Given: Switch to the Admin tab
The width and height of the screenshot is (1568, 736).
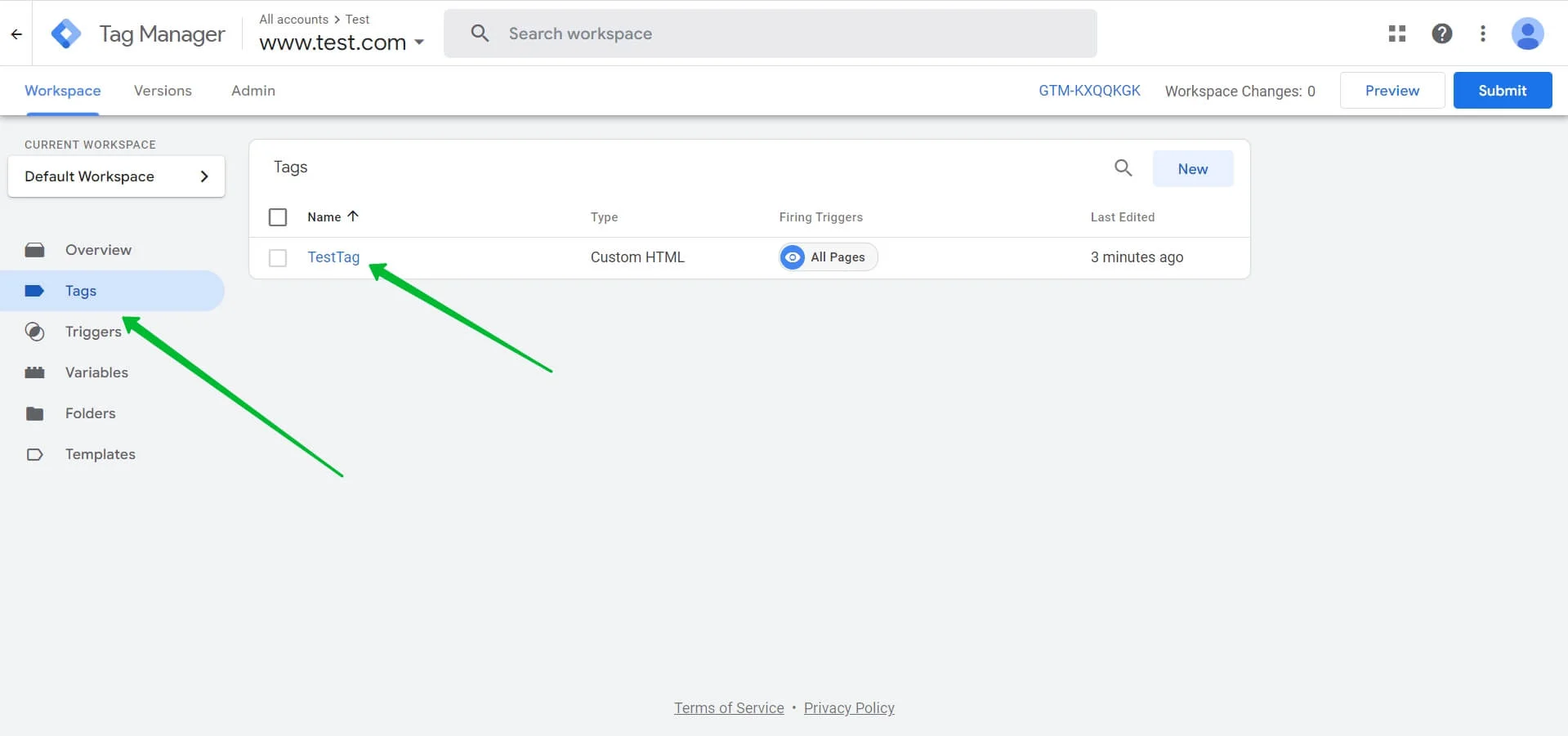Looking at the screenshot, I should coord(253,91).
